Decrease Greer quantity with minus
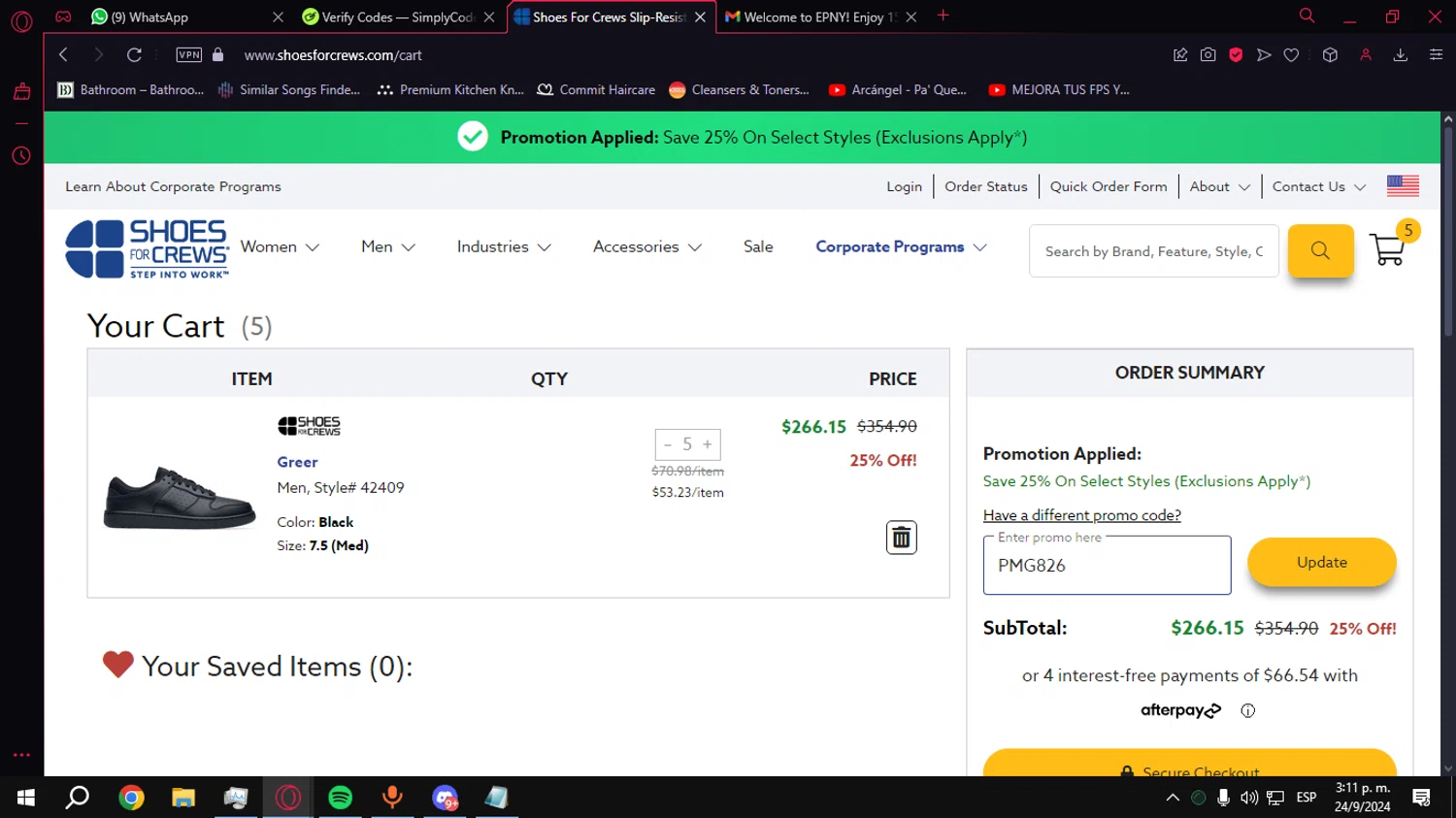Viewport: 1456px width, 818px height. pyautogui.click(x=668, y=444)
